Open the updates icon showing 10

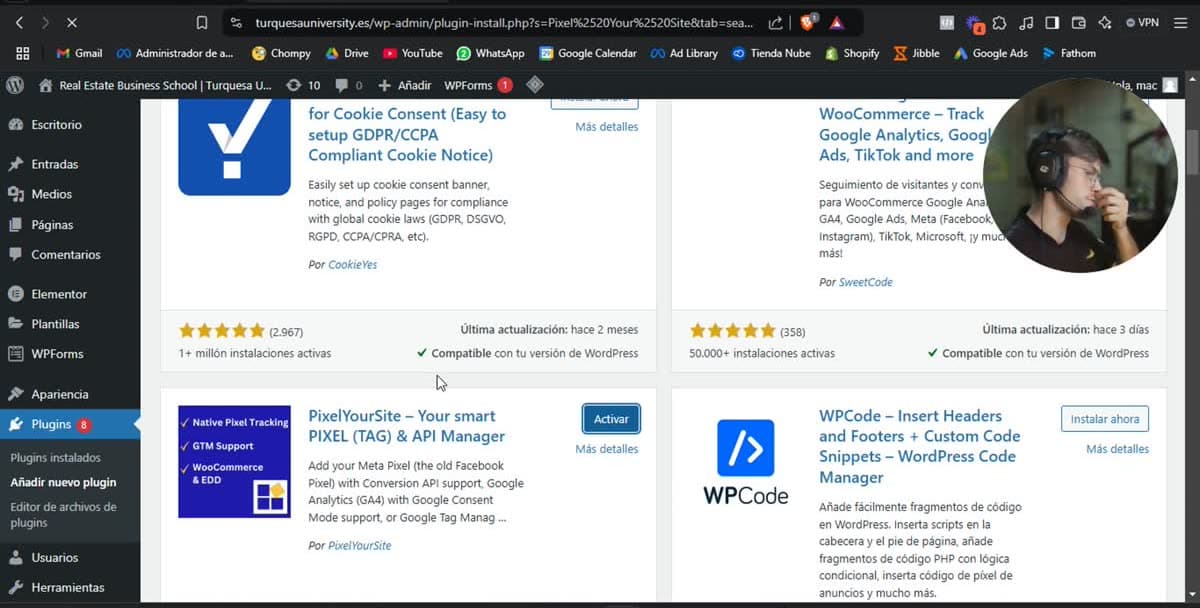[x=304, y=85]
